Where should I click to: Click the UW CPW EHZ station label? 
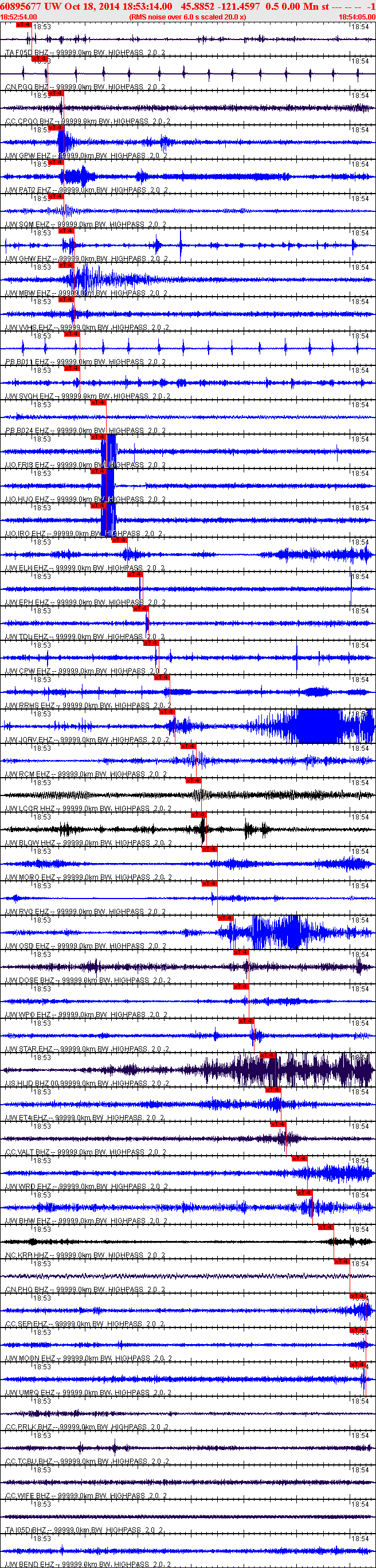pos(28,671)
